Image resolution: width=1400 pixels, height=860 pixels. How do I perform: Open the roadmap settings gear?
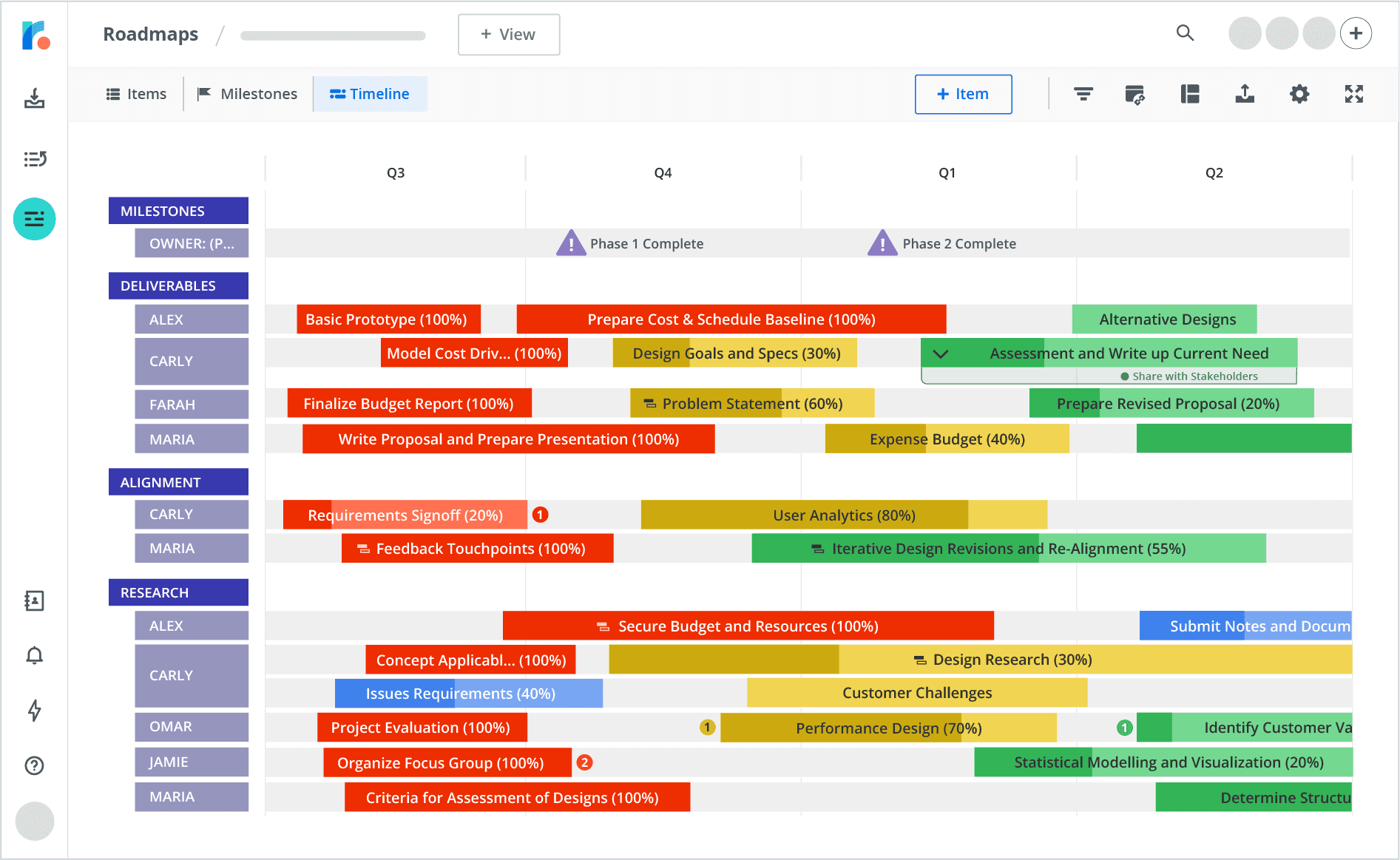tap(1299, 94)
